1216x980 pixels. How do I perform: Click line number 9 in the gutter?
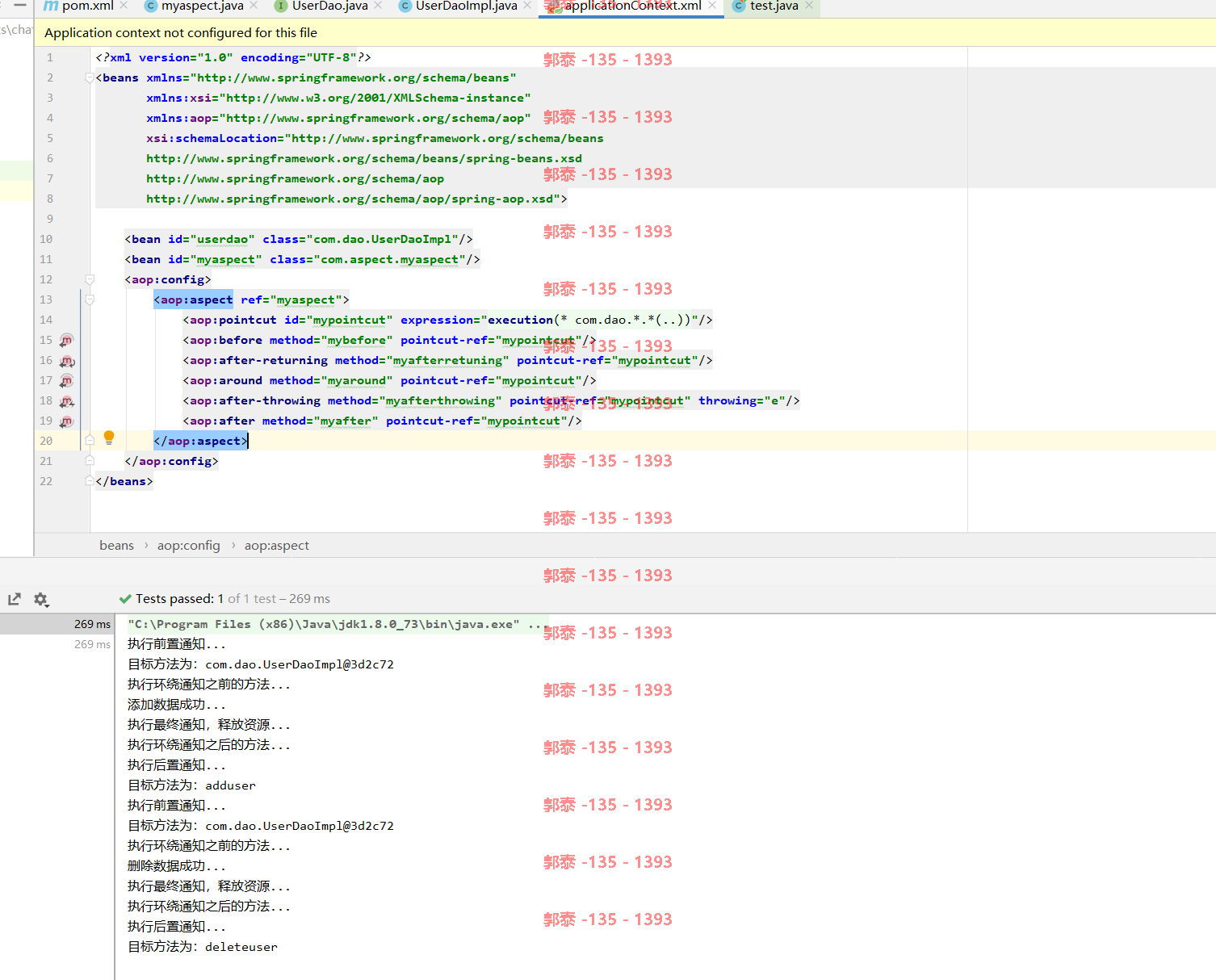[x=50, y=220]
